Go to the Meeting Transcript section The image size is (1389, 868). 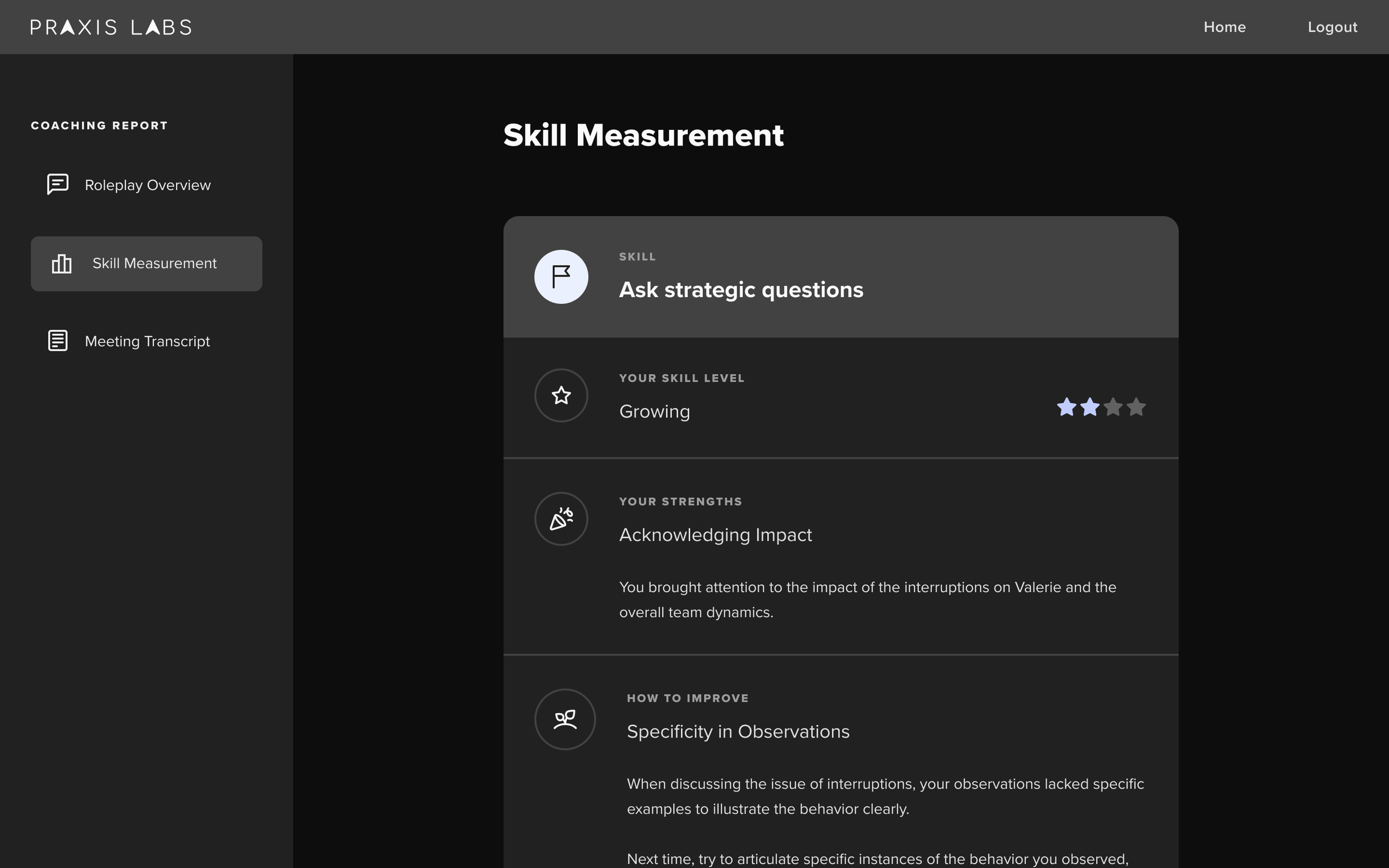click(x=147, y=341)
